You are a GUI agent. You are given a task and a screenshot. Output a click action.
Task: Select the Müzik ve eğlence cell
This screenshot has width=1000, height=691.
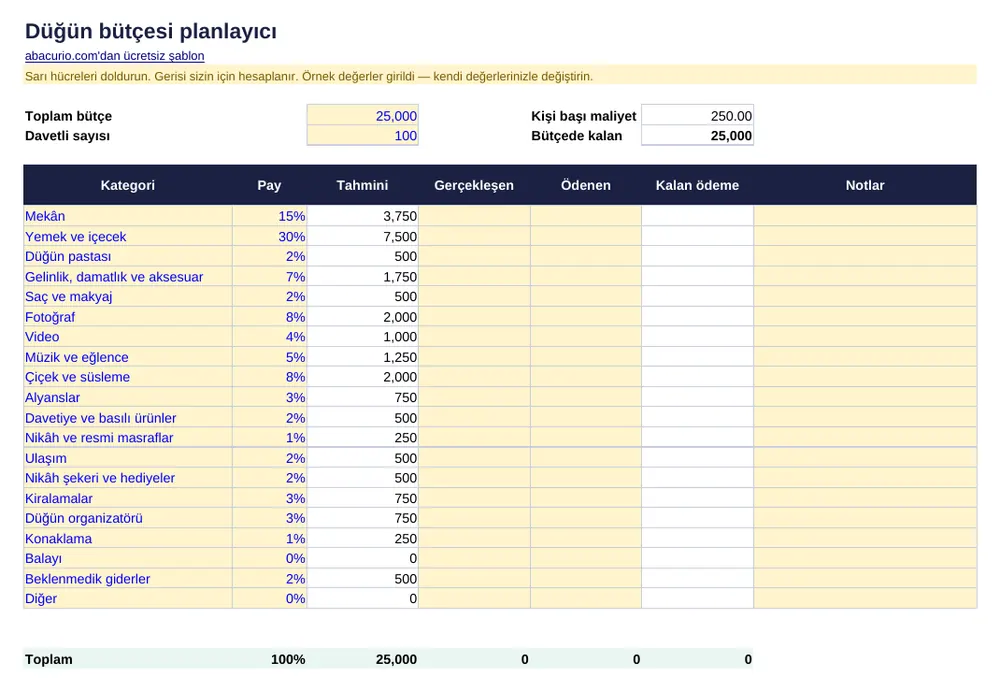pos(128,357)
